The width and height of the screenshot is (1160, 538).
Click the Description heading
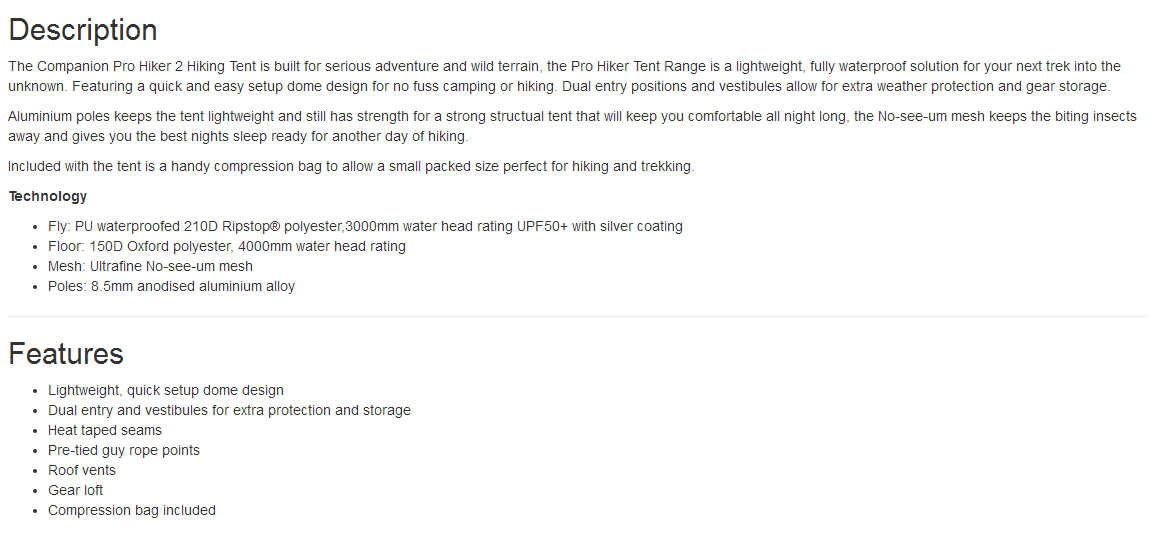[83, 30]
